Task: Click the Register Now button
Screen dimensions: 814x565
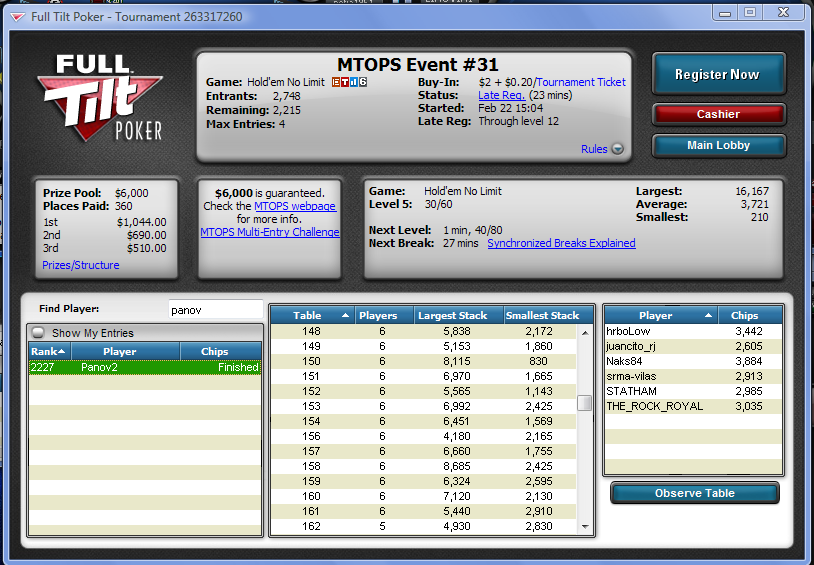Action: coord(718,74)
